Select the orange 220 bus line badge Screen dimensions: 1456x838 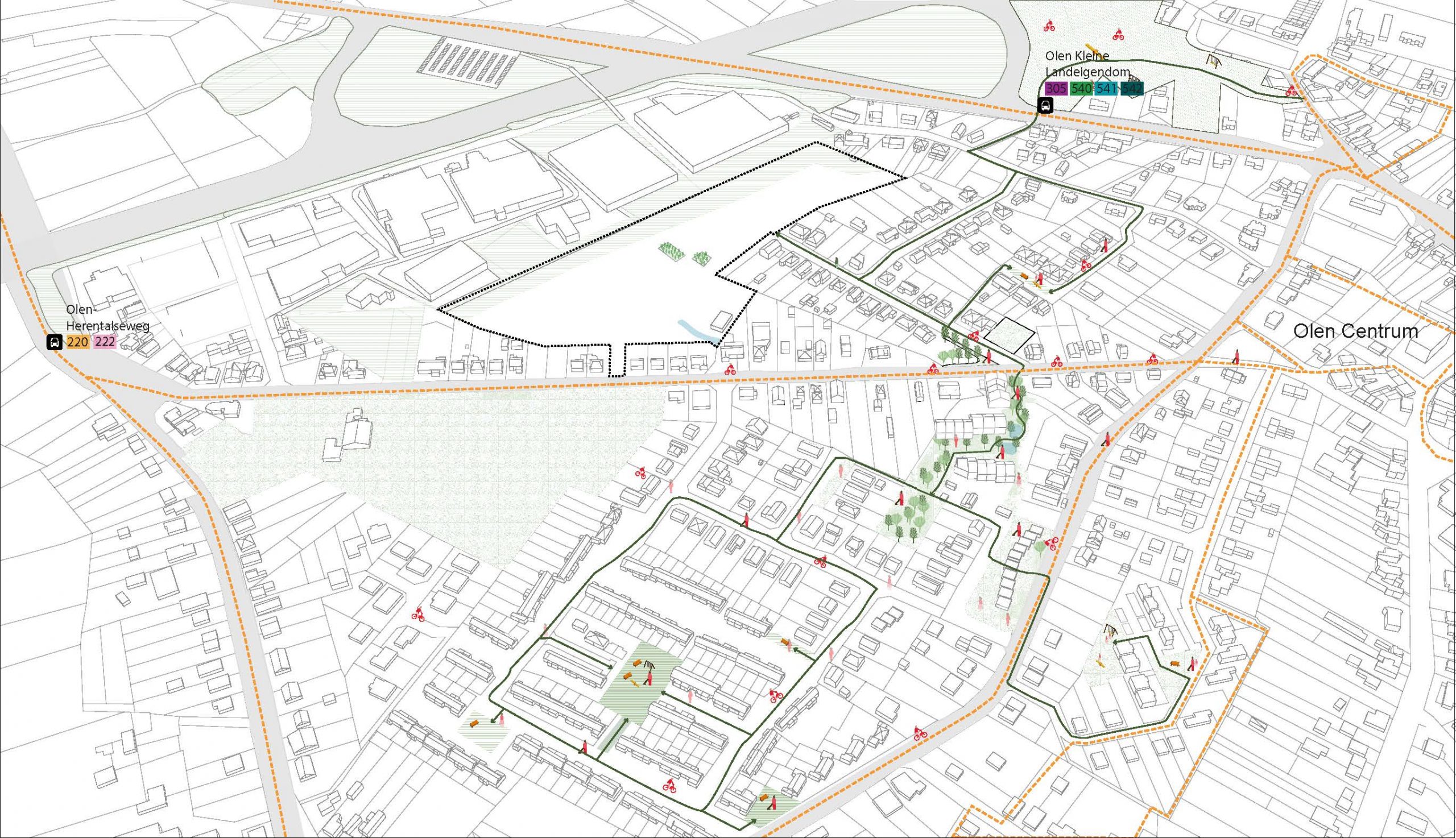[78, 342]
